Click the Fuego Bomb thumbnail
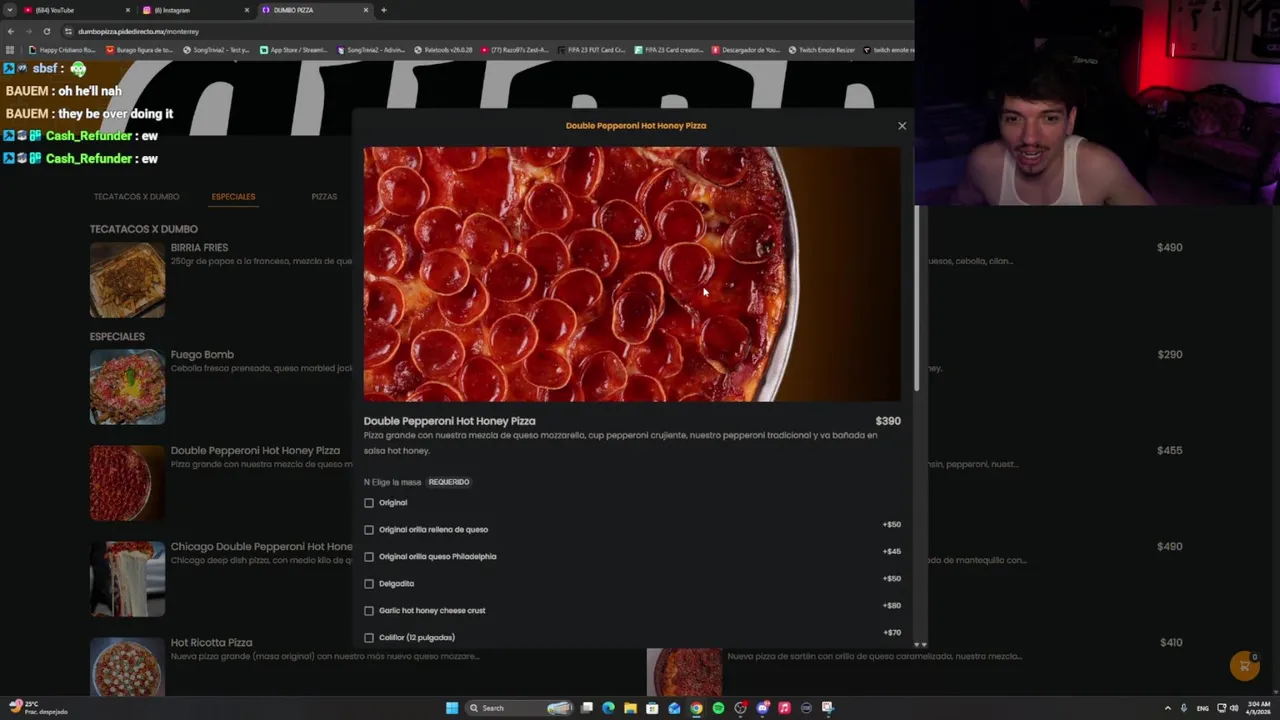The width and height of the screenshot is (1280, 720). tap(127, 387)
